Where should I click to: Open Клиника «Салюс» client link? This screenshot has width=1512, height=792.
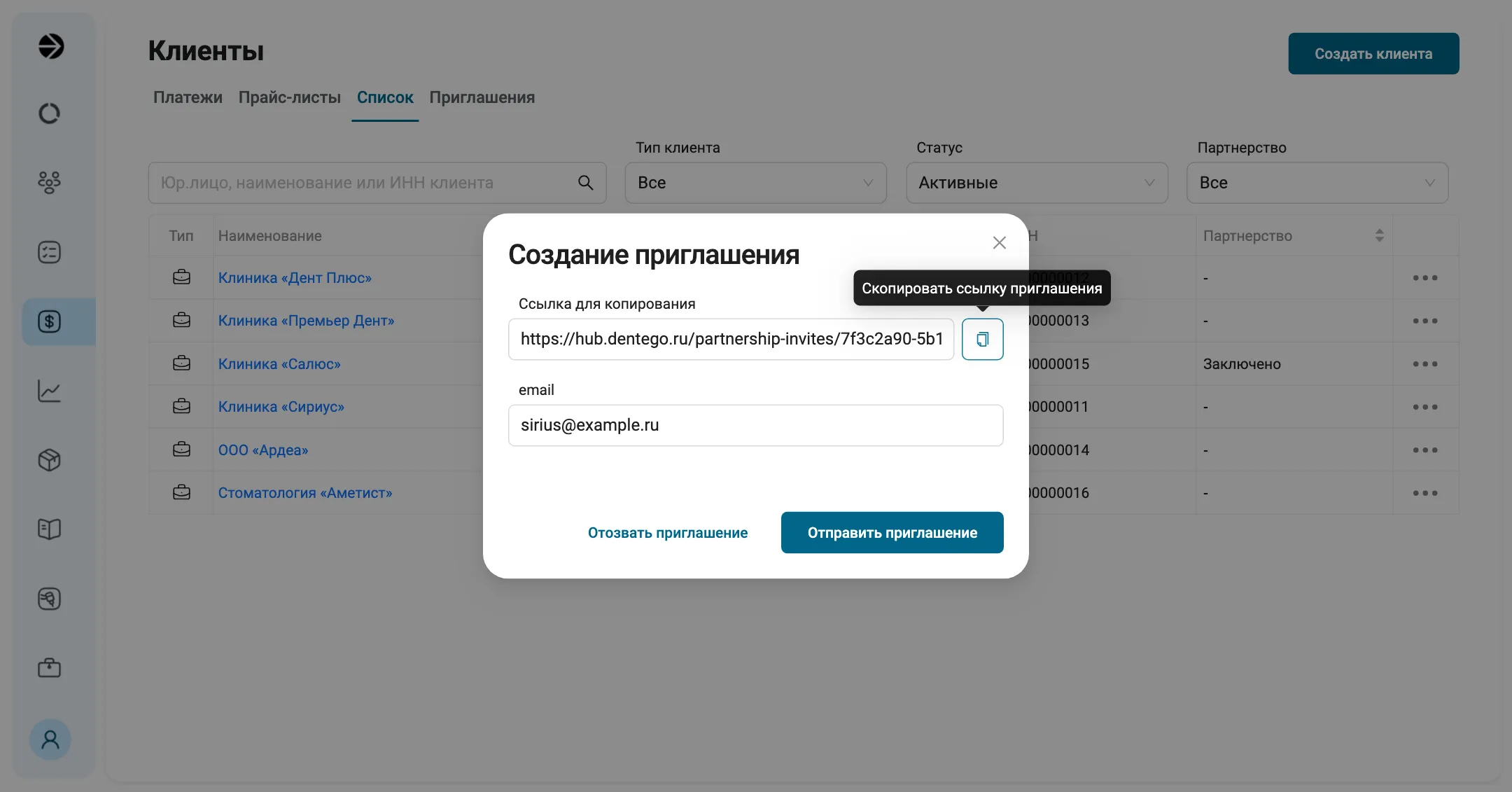(279, 364)
